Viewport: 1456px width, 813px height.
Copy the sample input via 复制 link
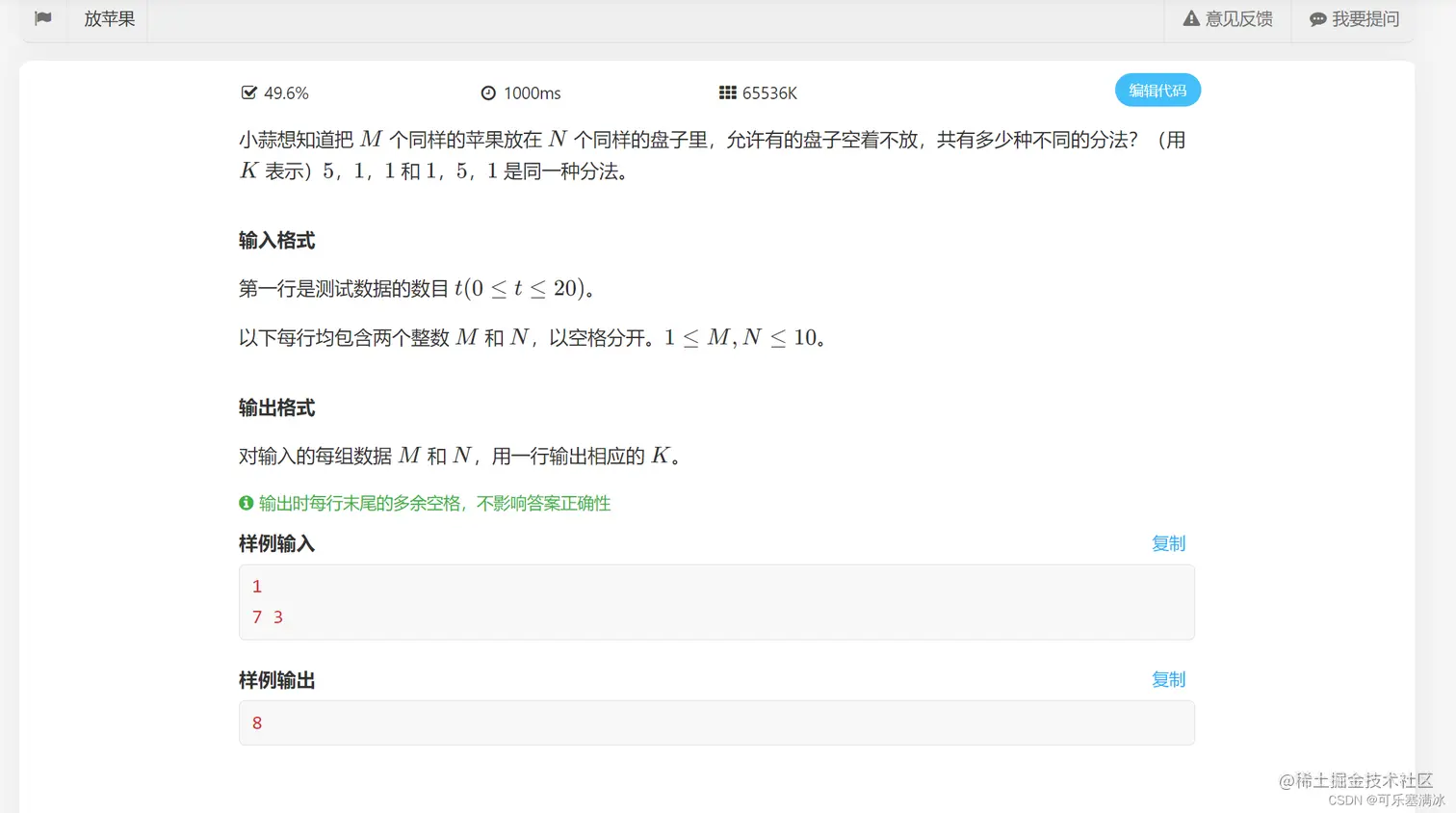[1168, 543]
